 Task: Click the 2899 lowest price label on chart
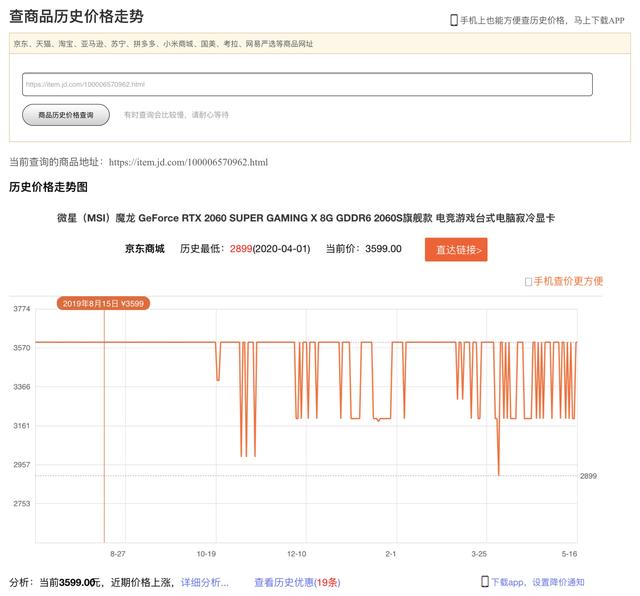pos(588,476)
